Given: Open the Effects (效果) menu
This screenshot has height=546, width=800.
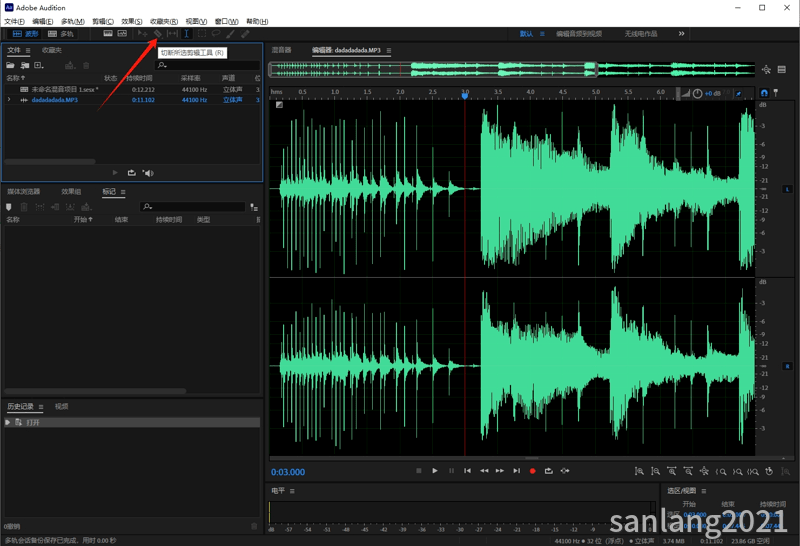Looking at the screenshot, I should point(132,21).
